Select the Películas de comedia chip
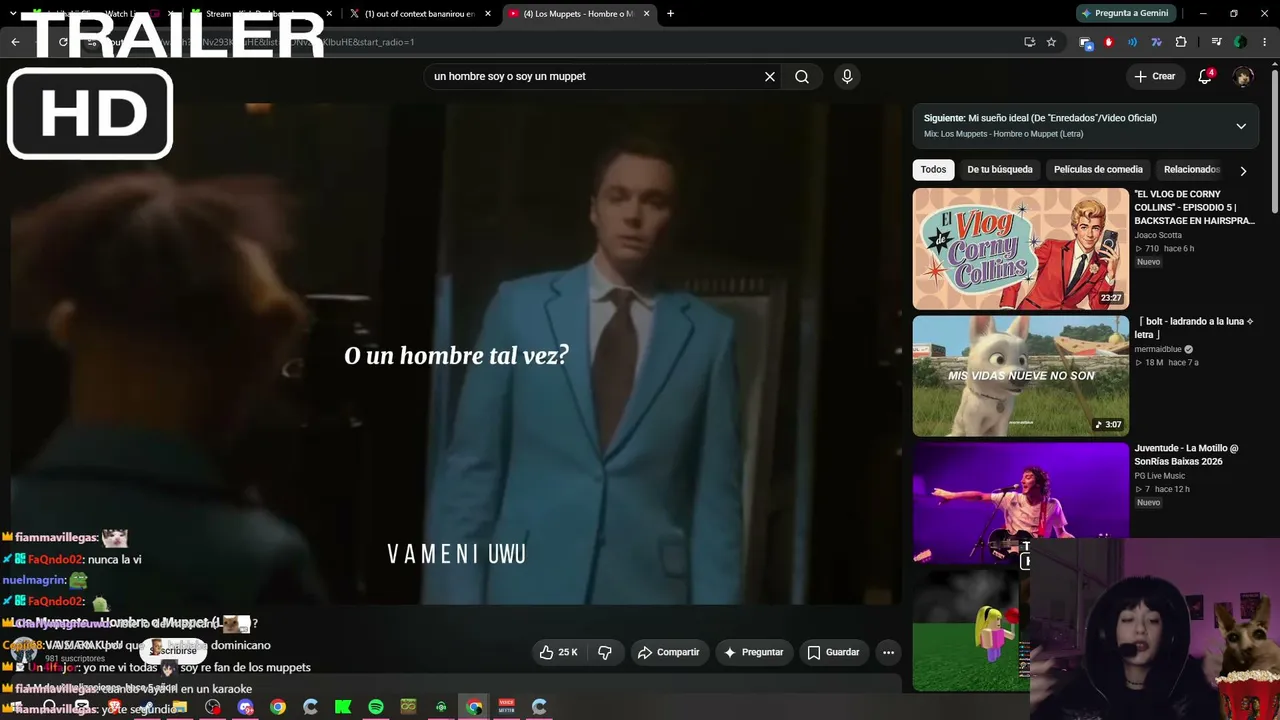This screenshot has width=1280, height=720. (x=1098, y=170)
